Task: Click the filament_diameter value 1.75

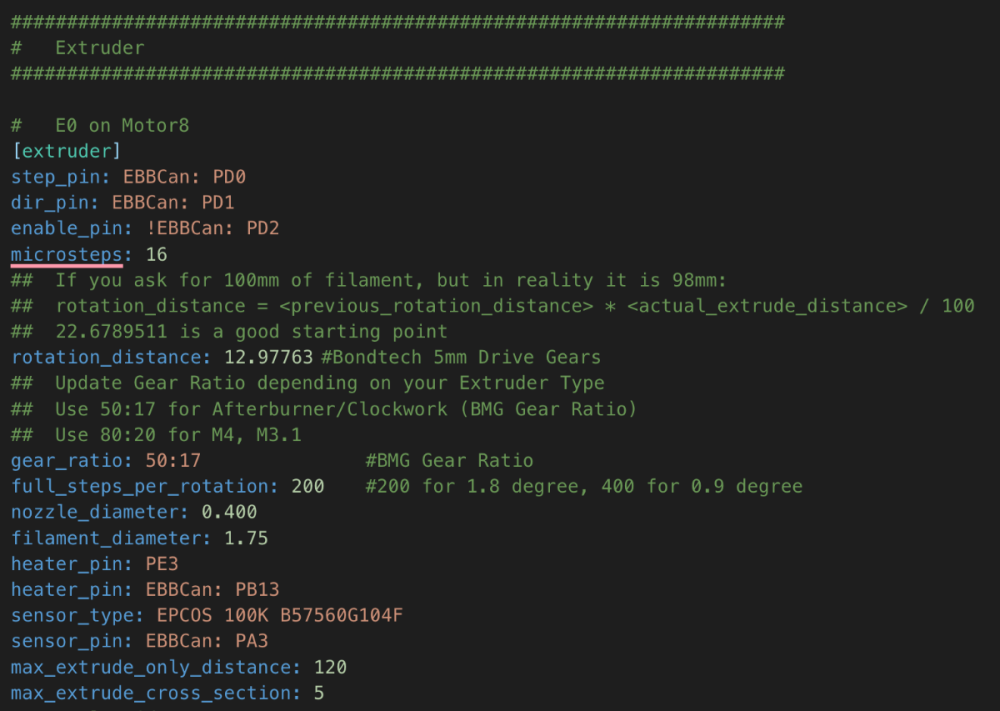Action: click(x=246, y=538)
